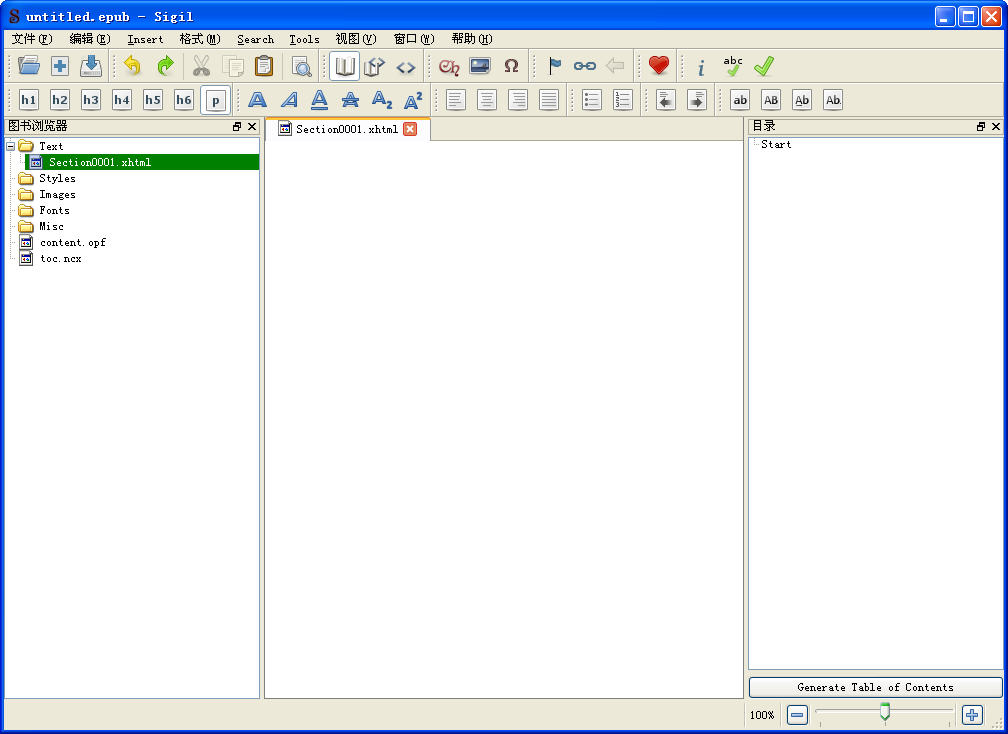Select the Start entry in table of contents

pos(776,144)
